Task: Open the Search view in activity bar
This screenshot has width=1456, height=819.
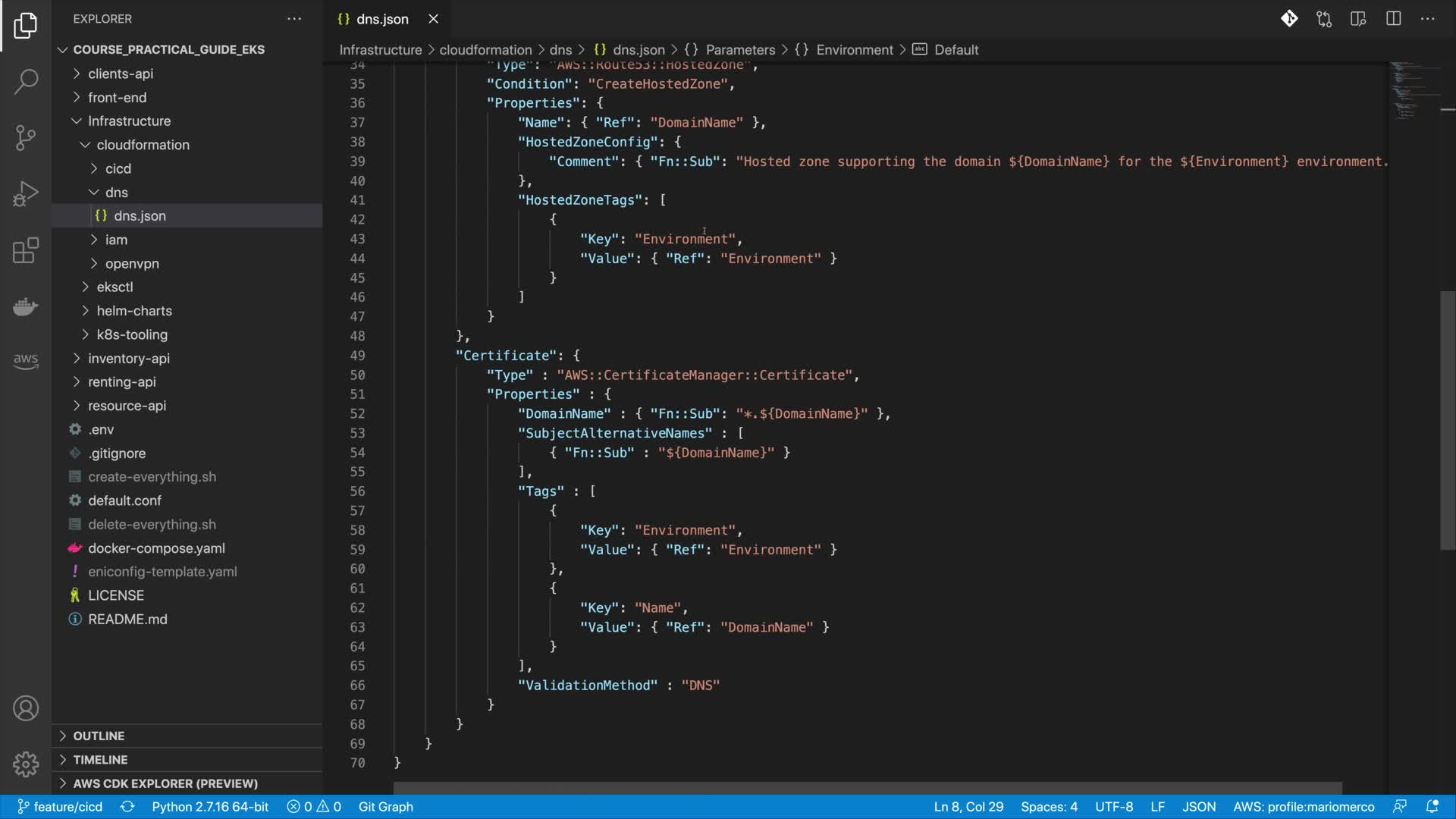Action: point(26,81)
